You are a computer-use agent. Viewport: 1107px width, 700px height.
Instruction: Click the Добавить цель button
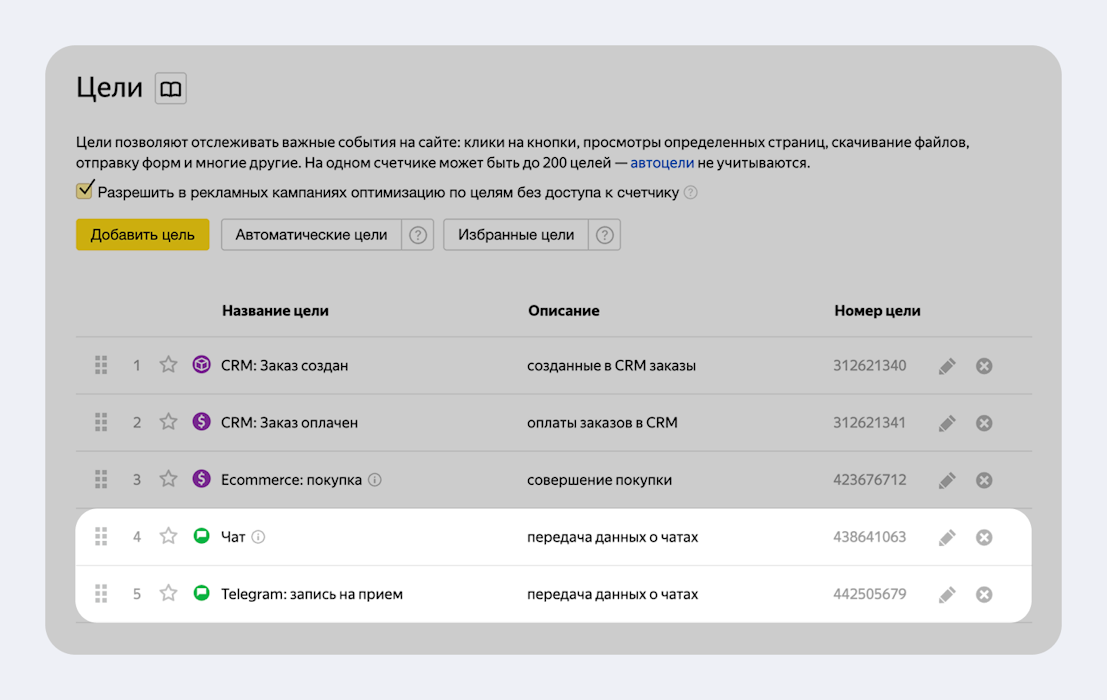pyautogui.click(x=142, y=235)
